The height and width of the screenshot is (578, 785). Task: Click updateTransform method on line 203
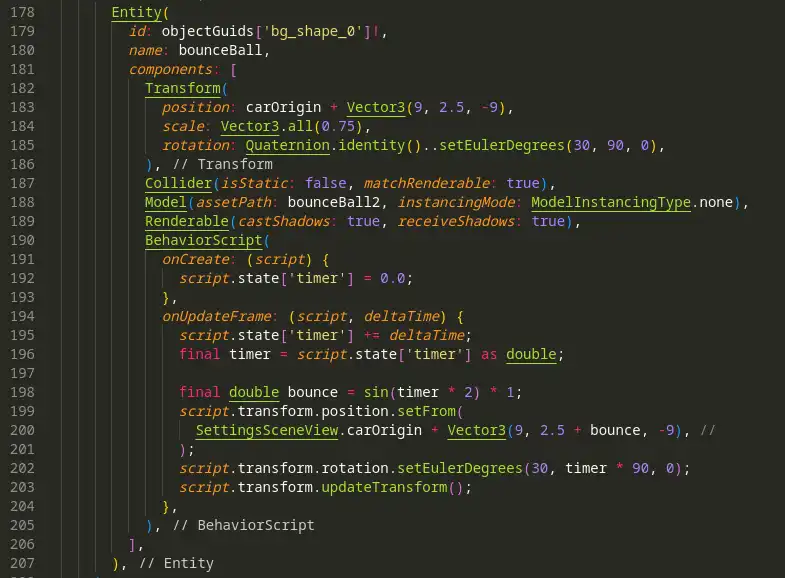point(384,487)
